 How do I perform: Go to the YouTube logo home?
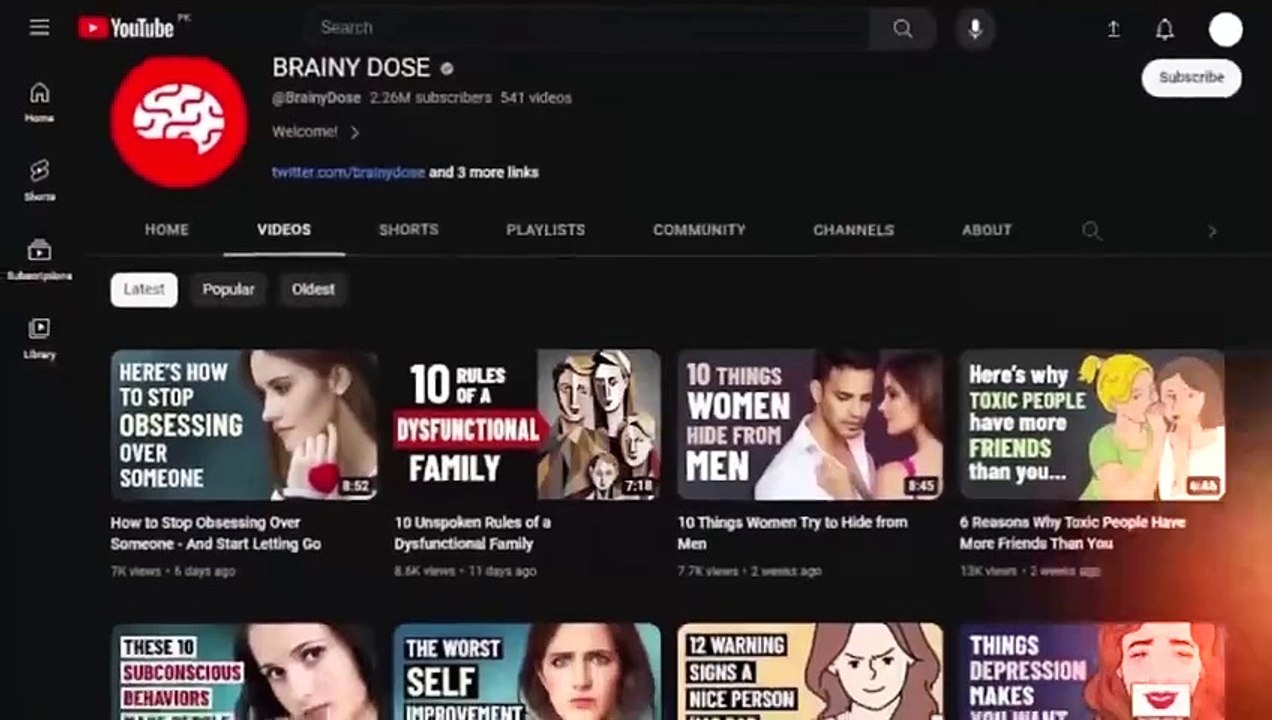pyautogui.click(x=127, y=28)
